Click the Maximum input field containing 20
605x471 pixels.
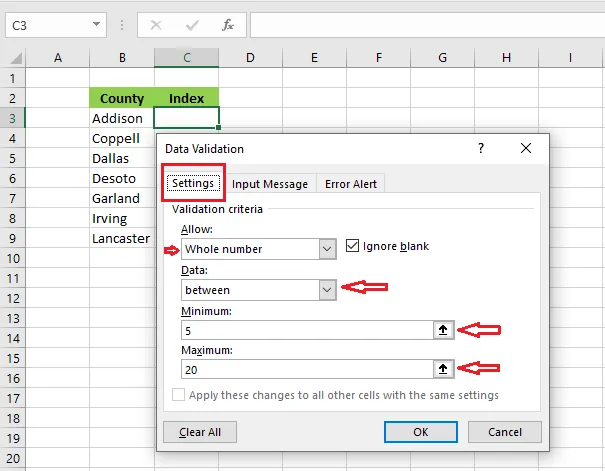[307, 370]
